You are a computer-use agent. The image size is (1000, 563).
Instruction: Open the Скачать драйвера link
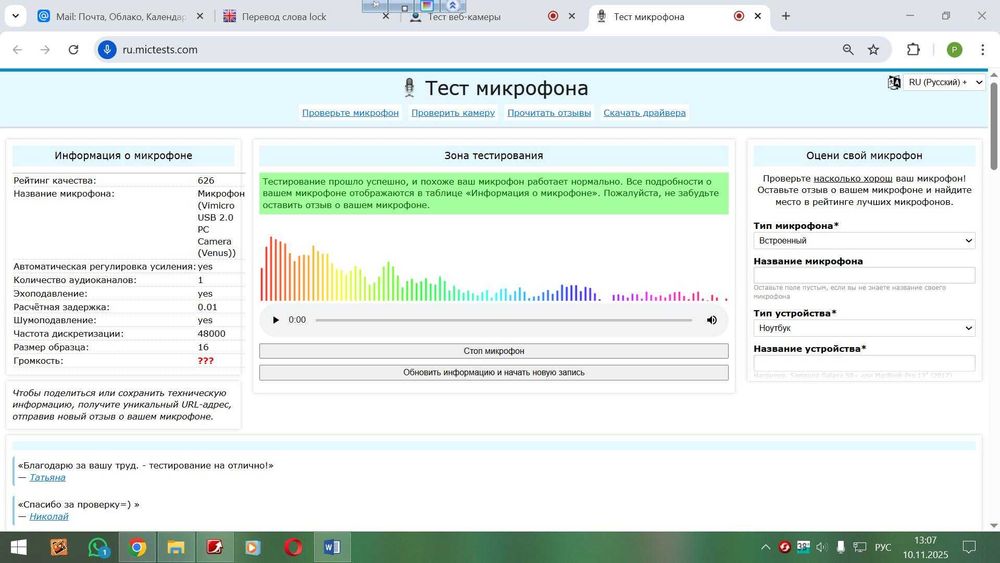tap(645, 113)
